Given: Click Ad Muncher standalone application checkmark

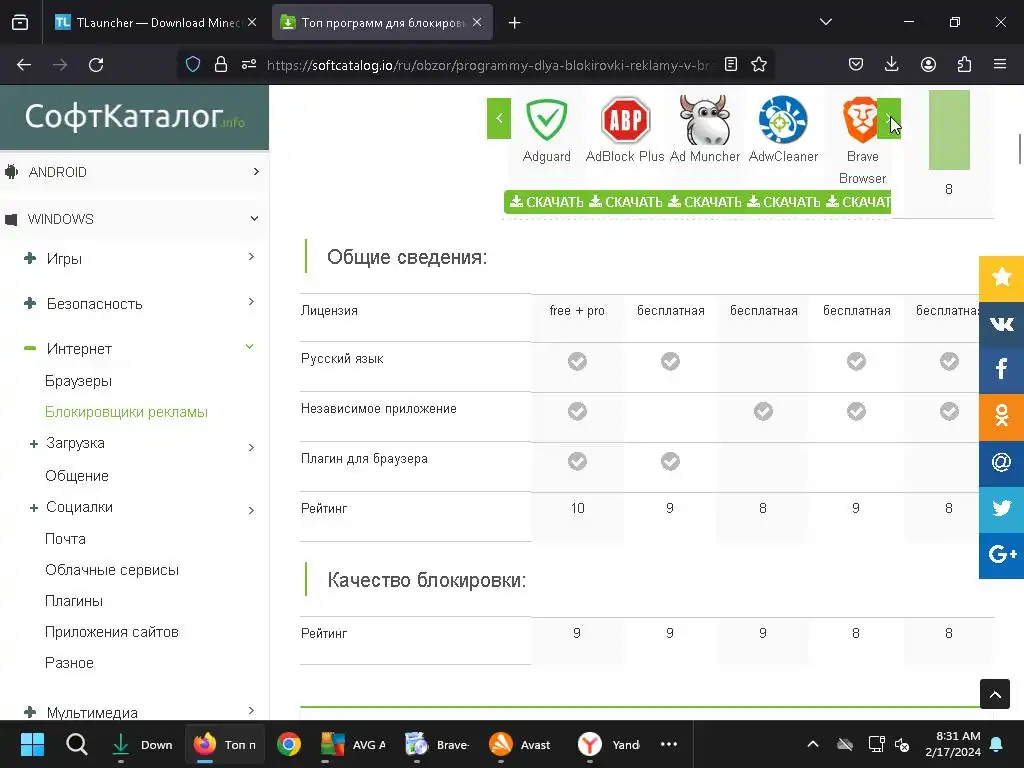Looking at the screenshot, I should tap(763, 411).
